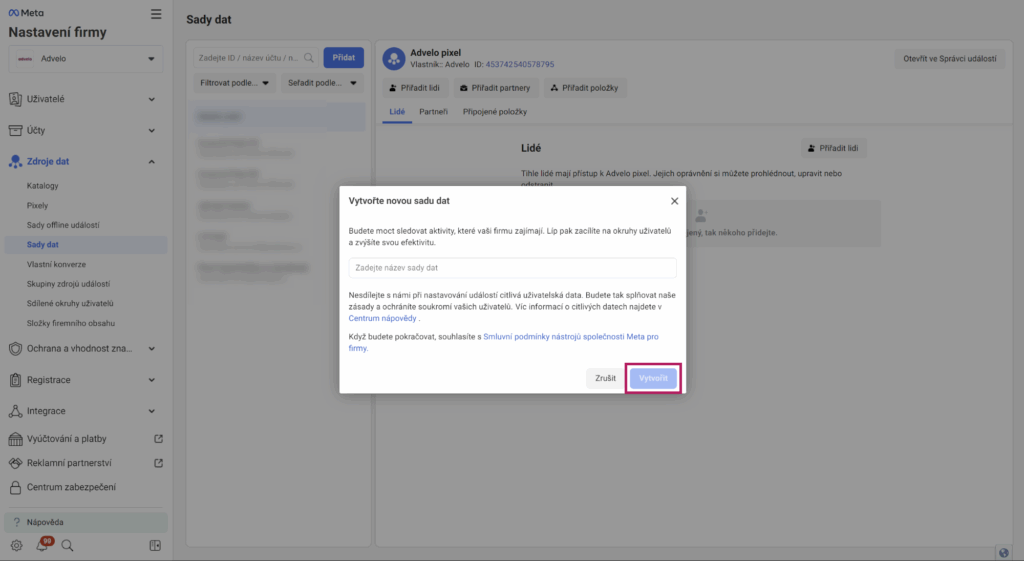Open Vyúčtování a platby external link icon

(158, 439)
